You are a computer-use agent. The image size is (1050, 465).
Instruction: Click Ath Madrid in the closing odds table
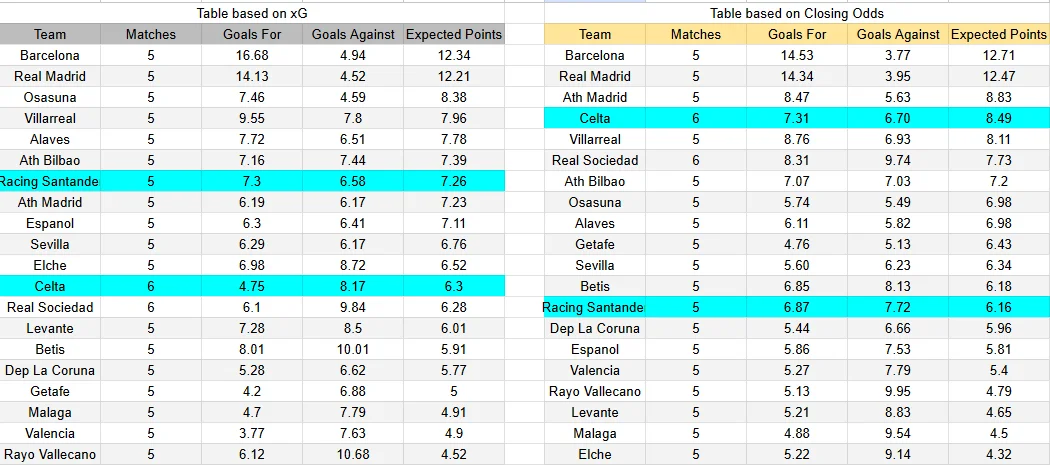[595, 97]
